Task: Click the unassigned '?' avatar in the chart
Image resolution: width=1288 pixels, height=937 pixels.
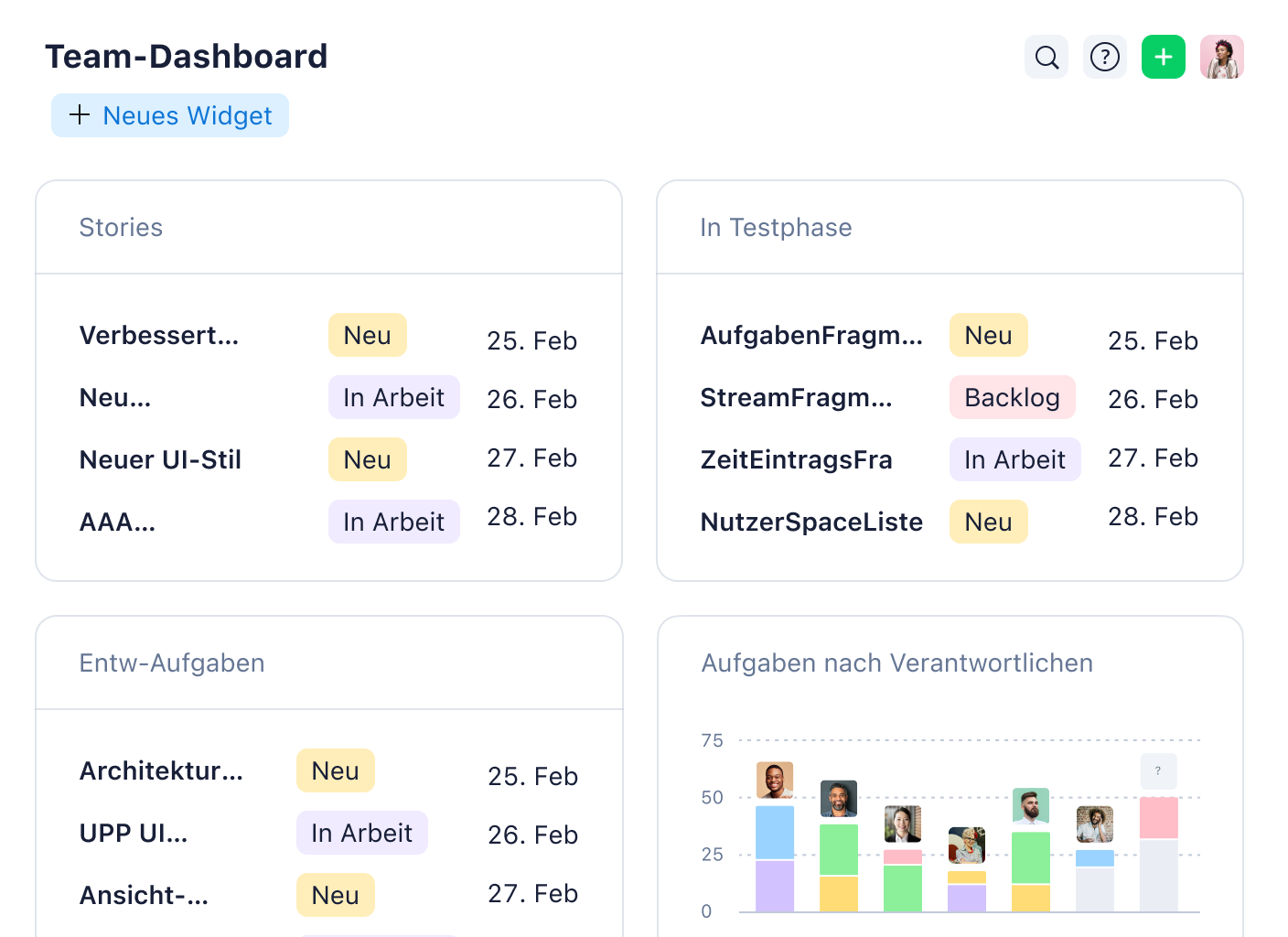Action: (x=1158, y=771)
